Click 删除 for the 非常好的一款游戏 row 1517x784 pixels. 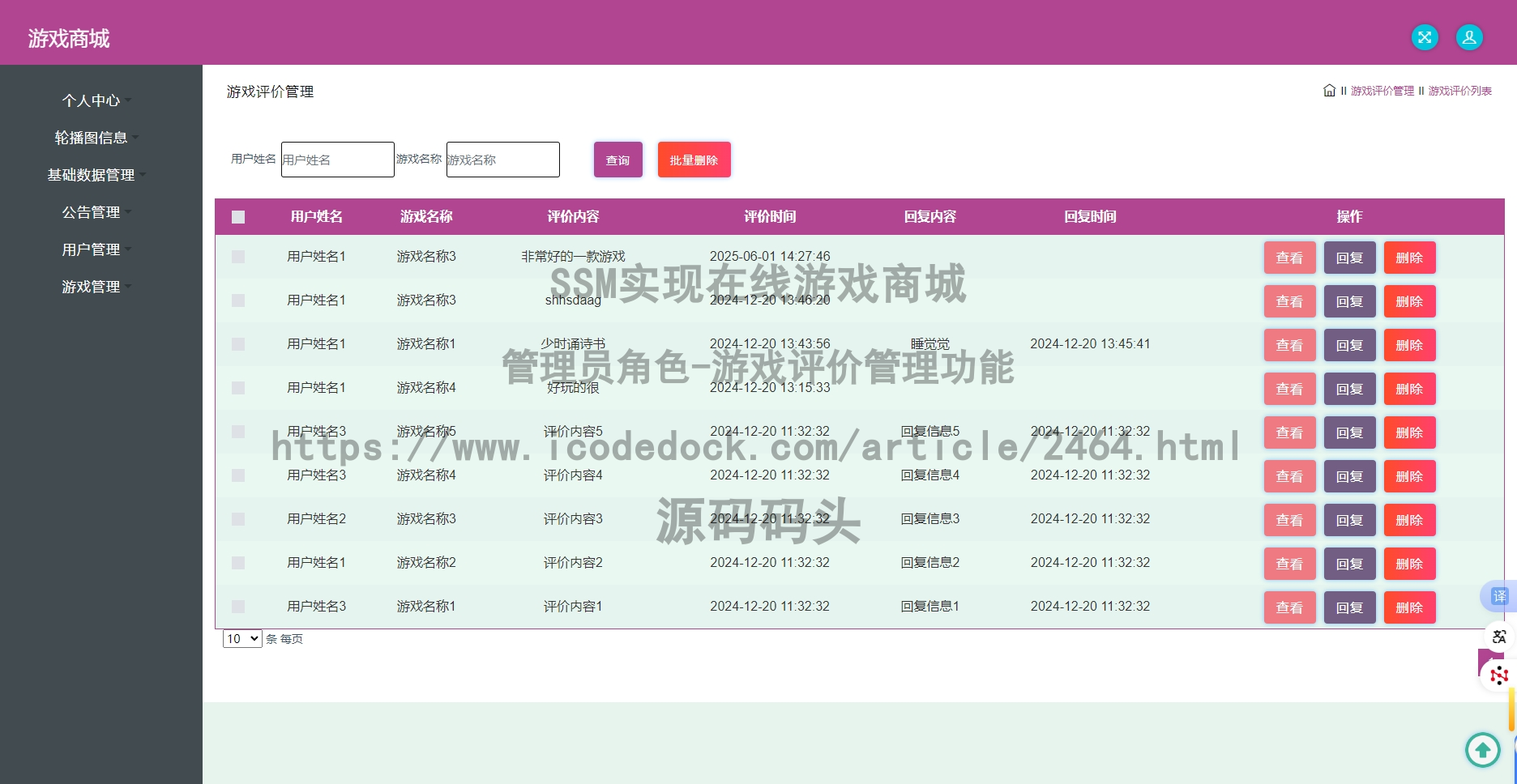(x=1409, y=258)
